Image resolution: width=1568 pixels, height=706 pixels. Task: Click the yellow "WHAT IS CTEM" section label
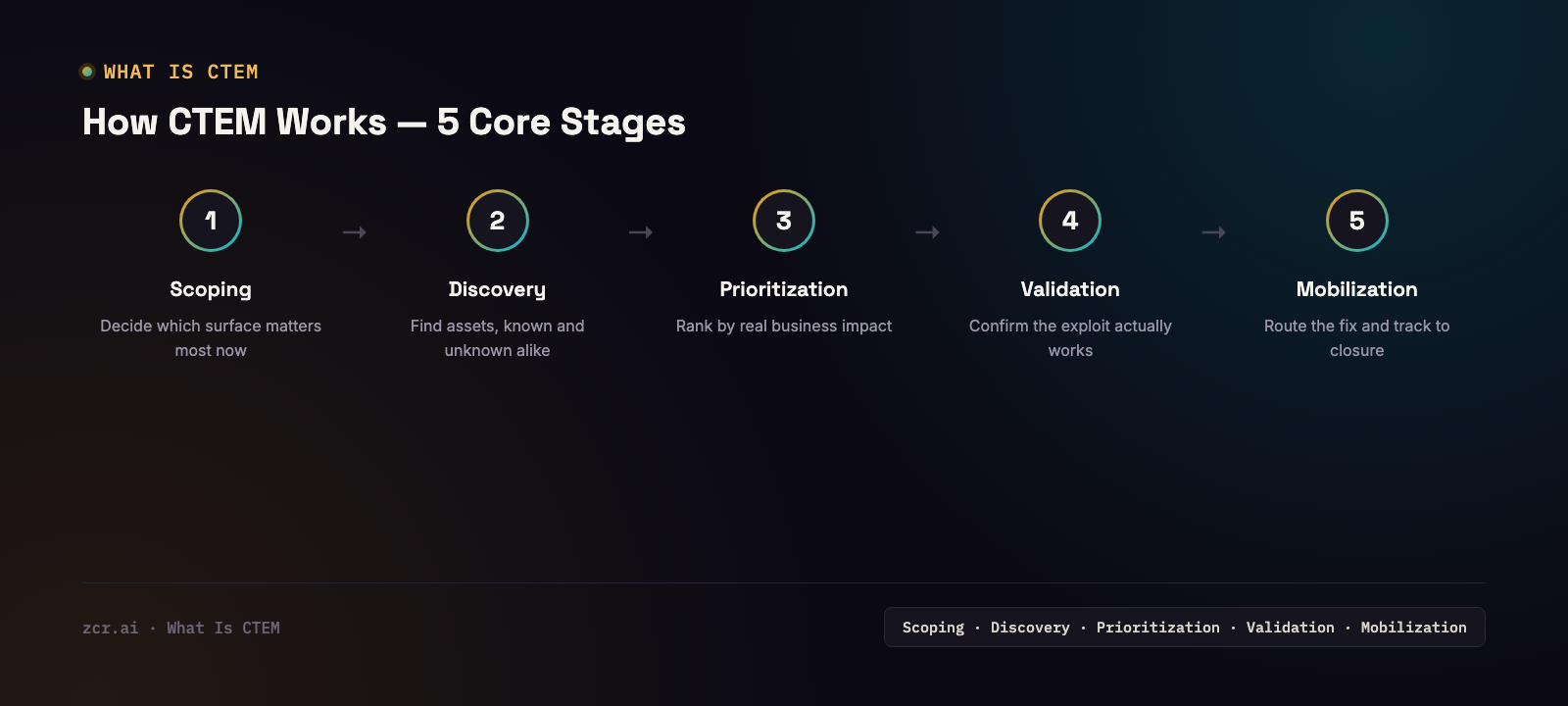181,72
